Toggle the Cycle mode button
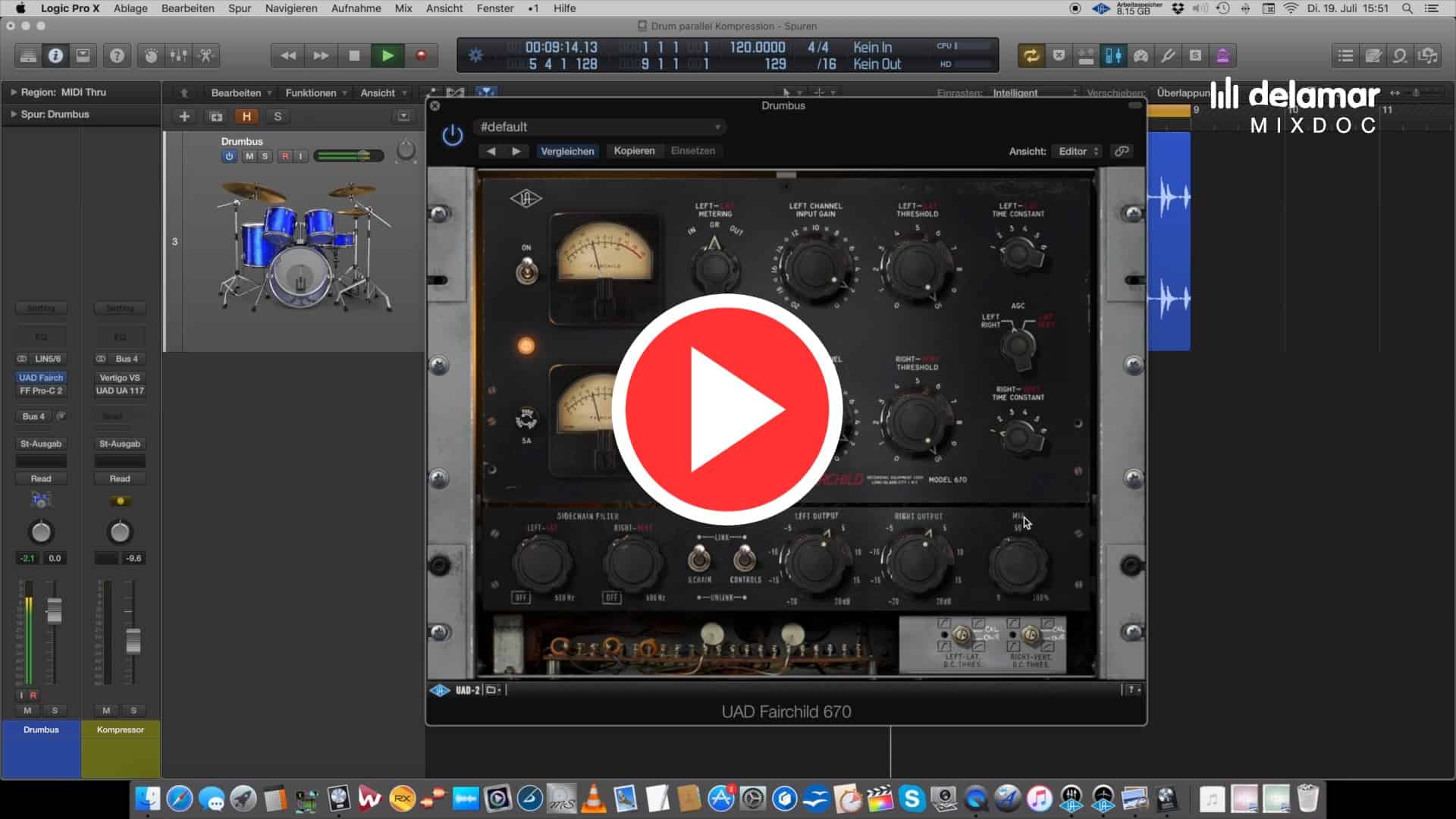Viewport: 1456px width, 819px height. click(x=1031, y=55)
